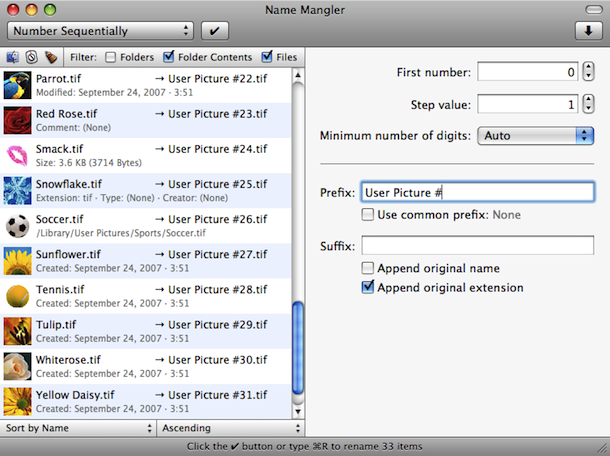Click the toolbar toggle pill button
This screenshot has width=610, height=456.
[594, 9]
